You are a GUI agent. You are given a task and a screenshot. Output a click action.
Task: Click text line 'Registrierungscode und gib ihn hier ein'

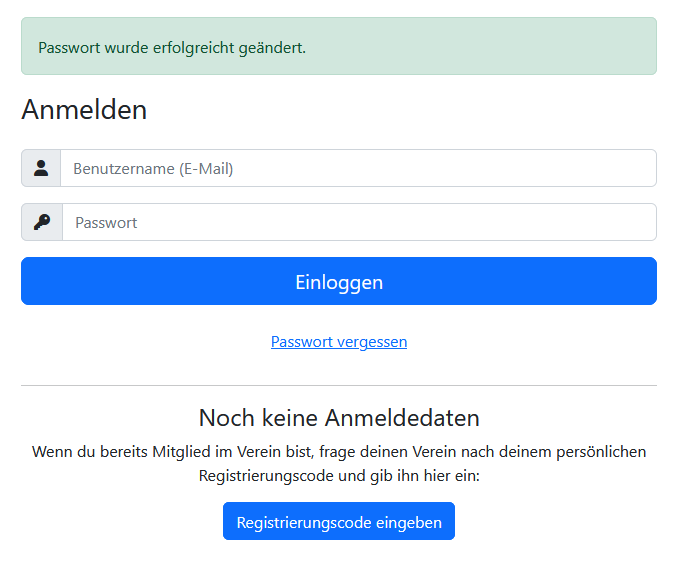pyautogui.click(x=338, y=476)
